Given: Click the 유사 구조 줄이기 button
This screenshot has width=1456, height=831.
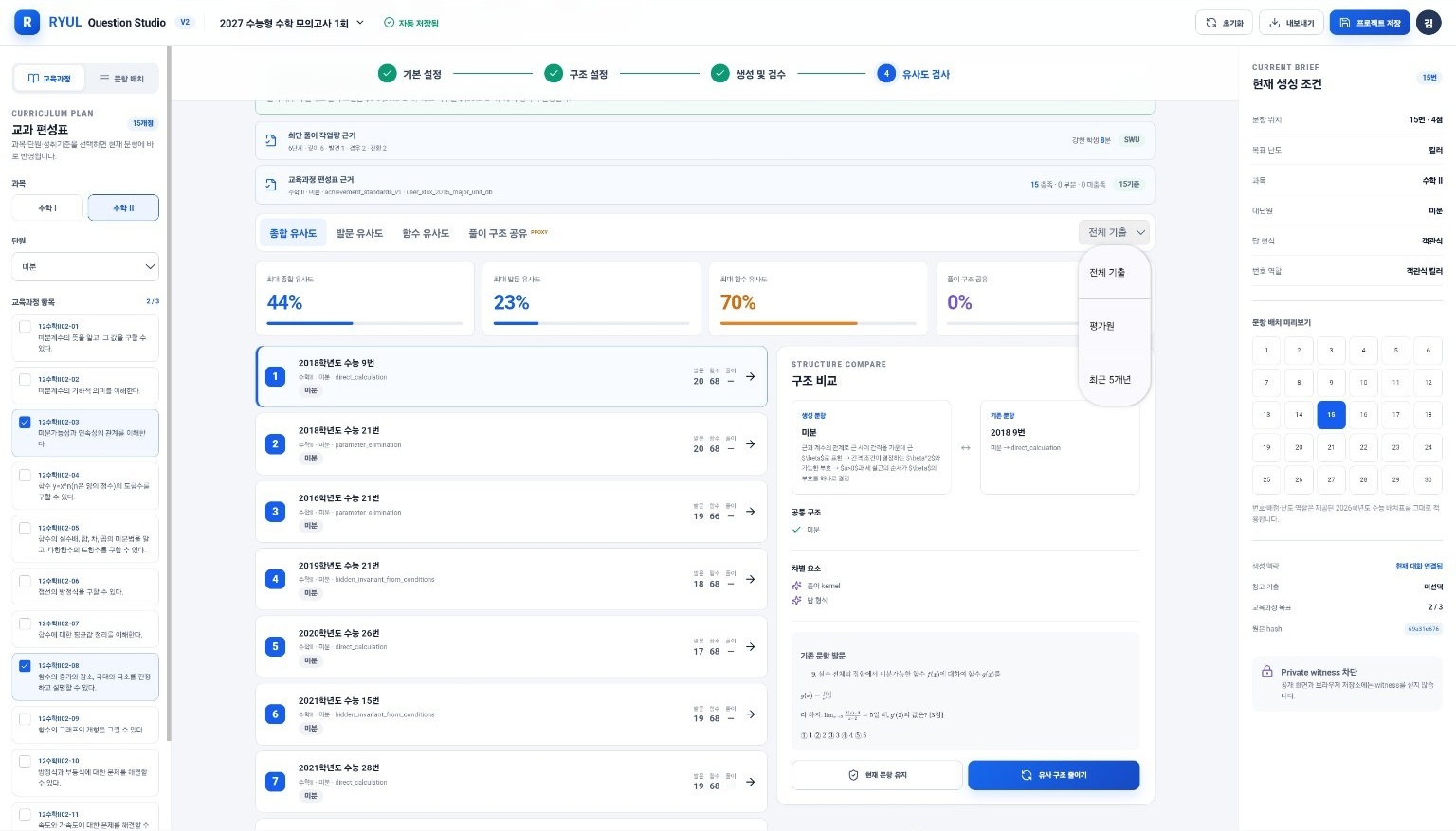Looking at the screenshot, I should click(x=1053, y=775).
